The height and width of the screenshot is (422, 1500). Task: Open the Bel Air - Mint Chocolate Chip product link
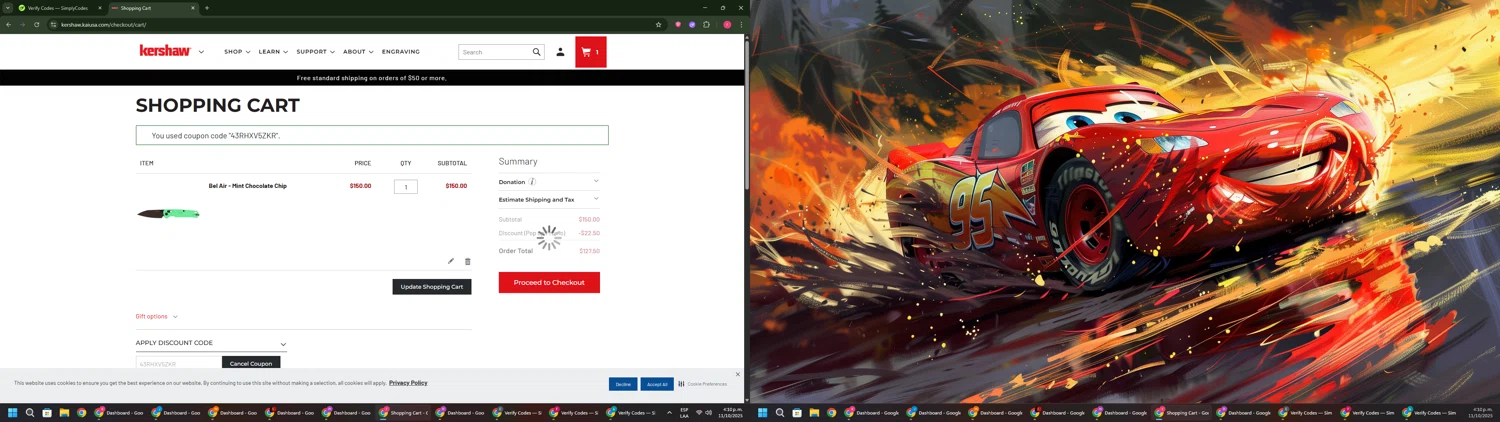247,186
